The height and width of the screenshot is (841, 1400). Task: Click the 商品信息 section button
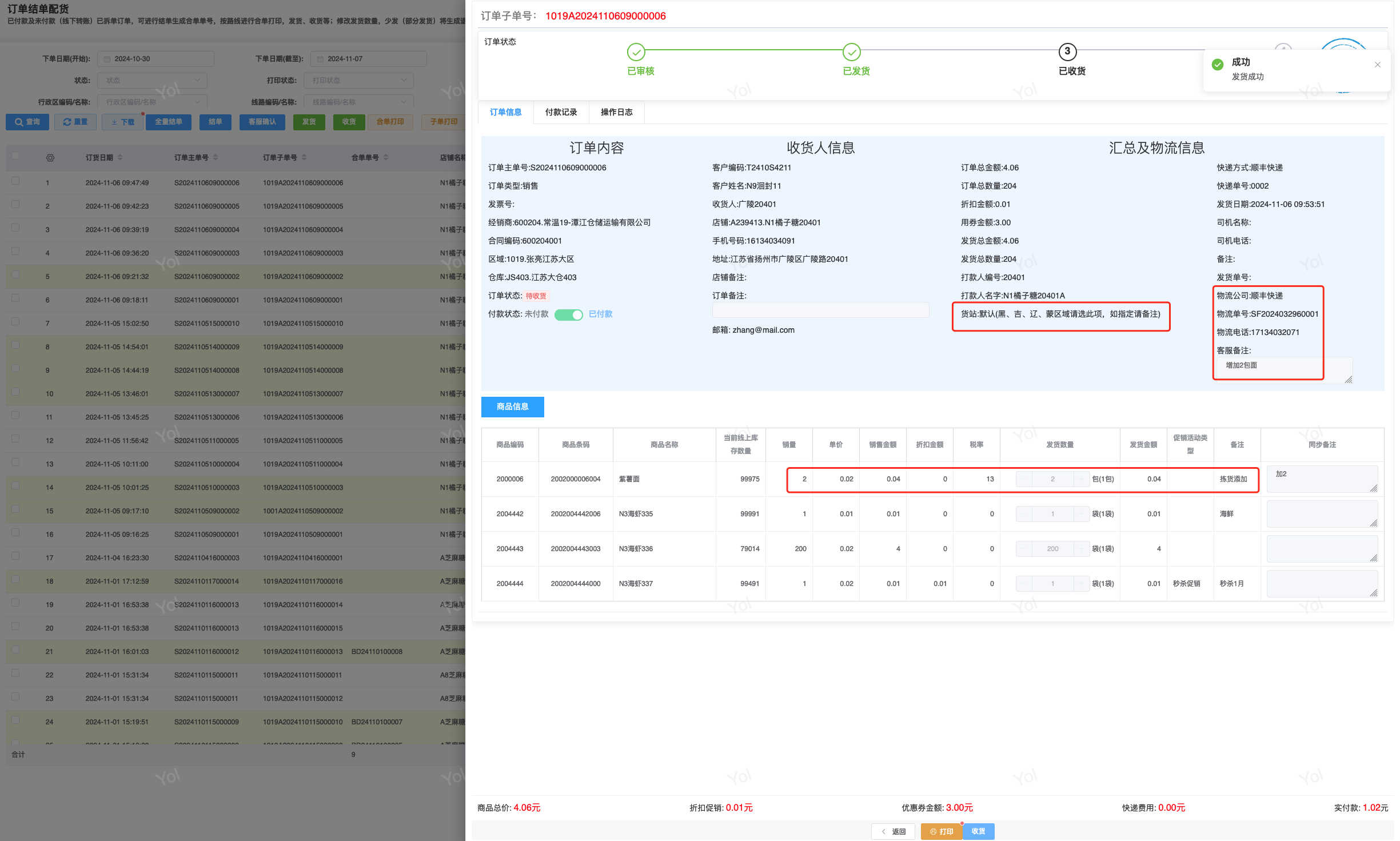pyautogui.click(x=512, y=406)
